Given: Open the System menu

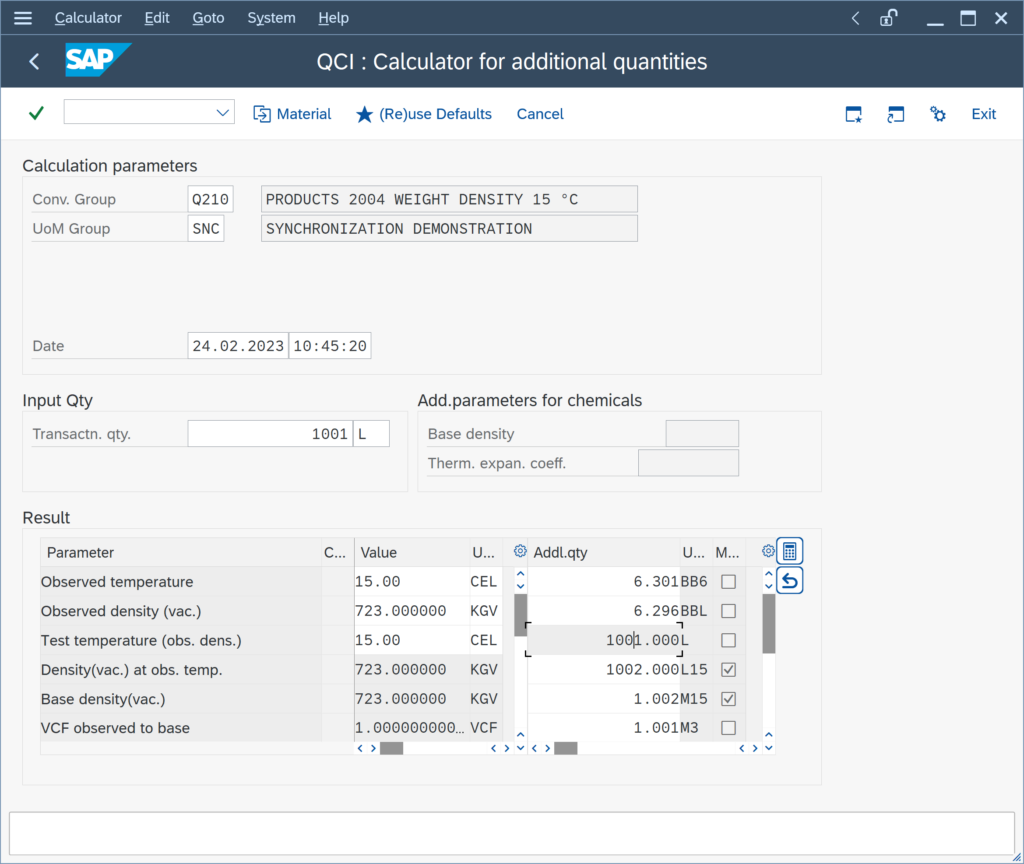Looking at the screenshot, I should [x=271, y=18].
